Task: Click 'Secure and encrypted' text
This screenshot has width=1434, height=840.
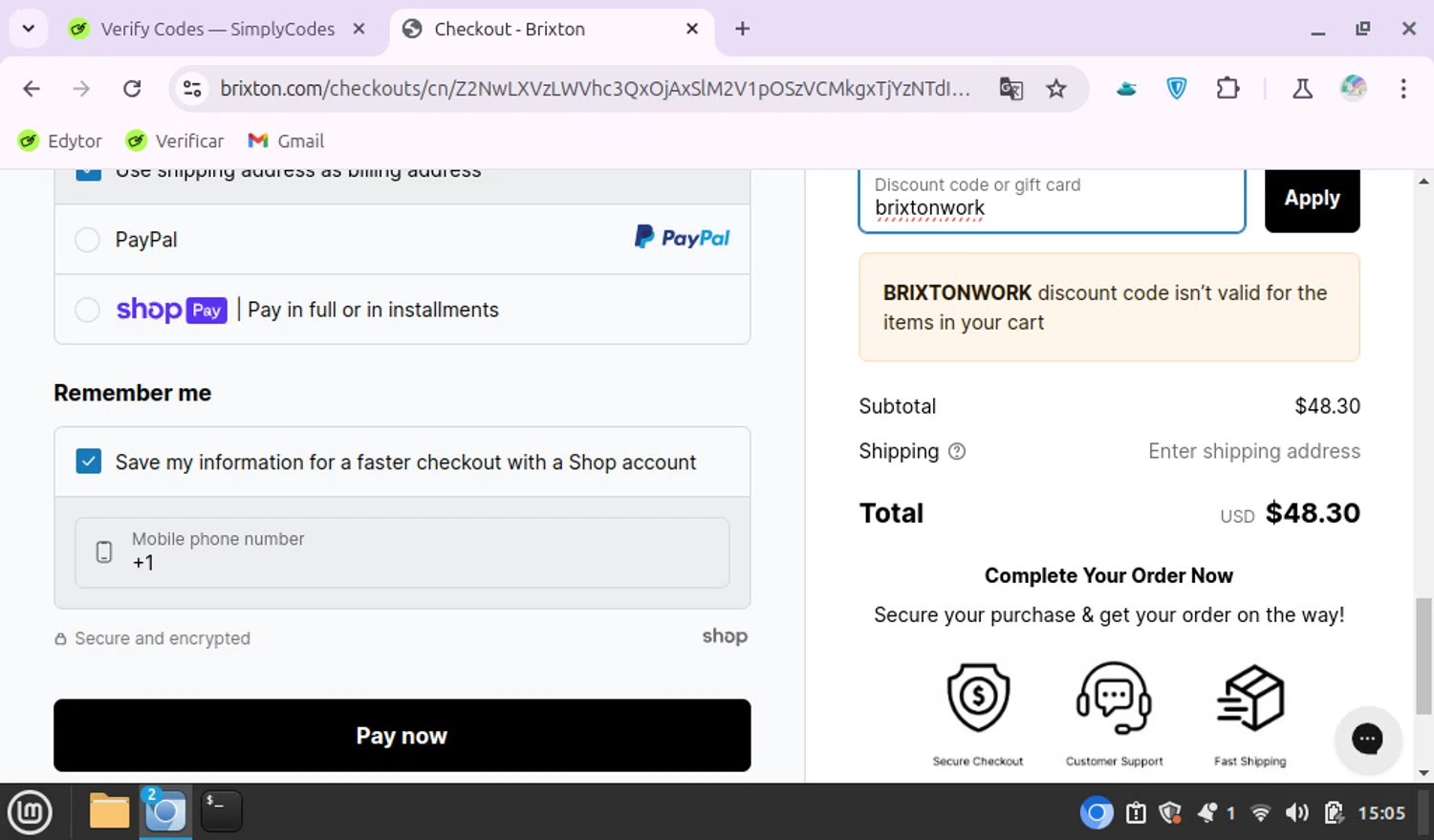Action: [x=163, y=638]
